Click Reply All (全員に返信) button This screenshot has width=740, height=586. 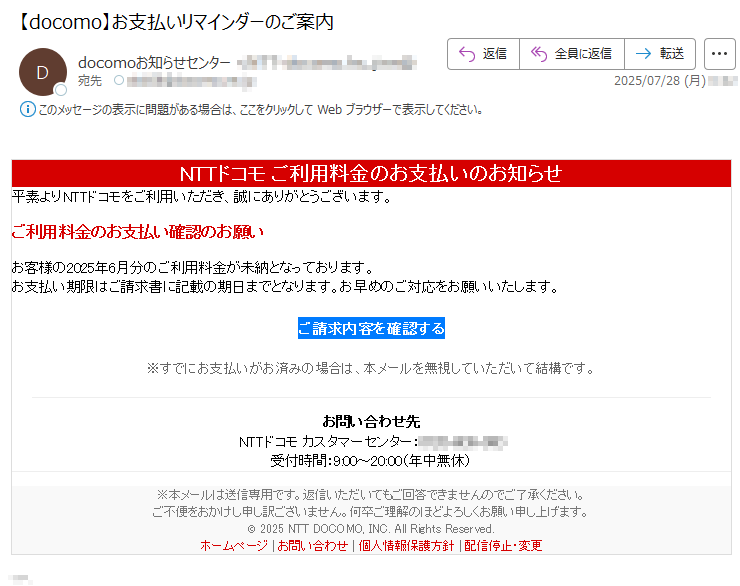pyautogui.click(x=572, y=54)
